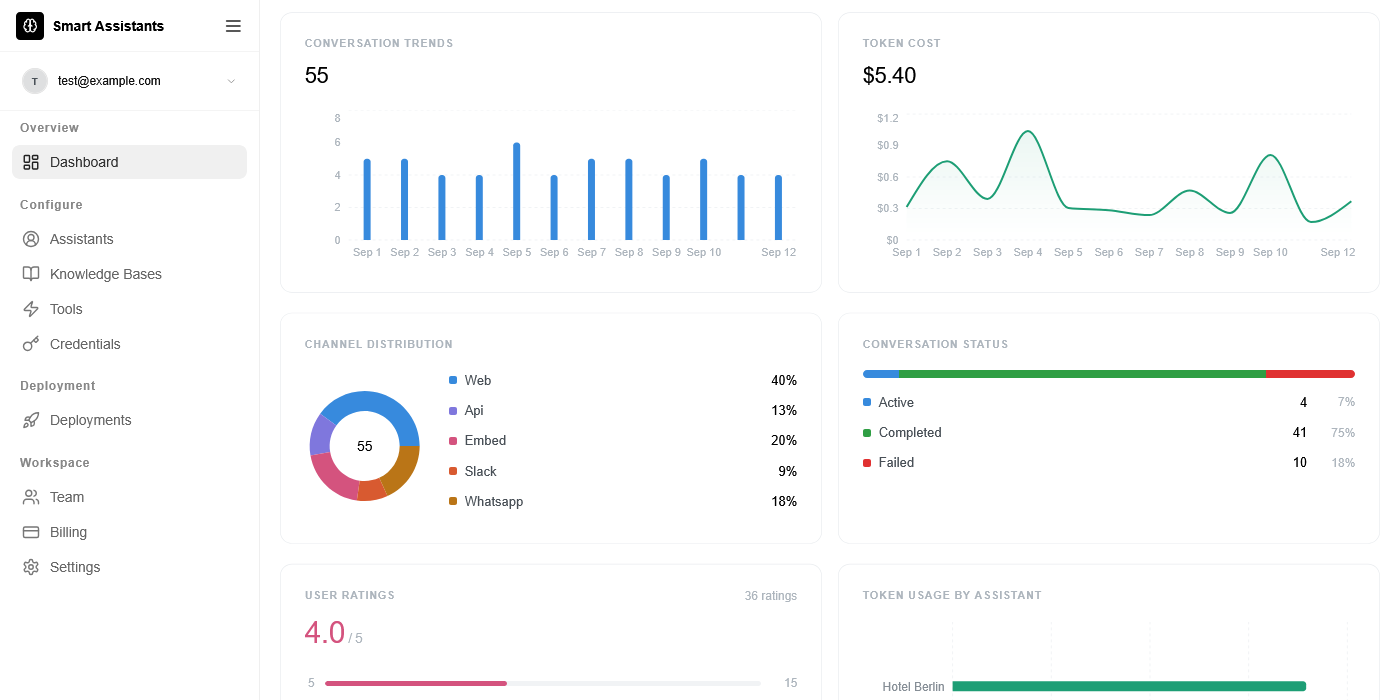Click the Web blue legend swatch

(453, 380)
